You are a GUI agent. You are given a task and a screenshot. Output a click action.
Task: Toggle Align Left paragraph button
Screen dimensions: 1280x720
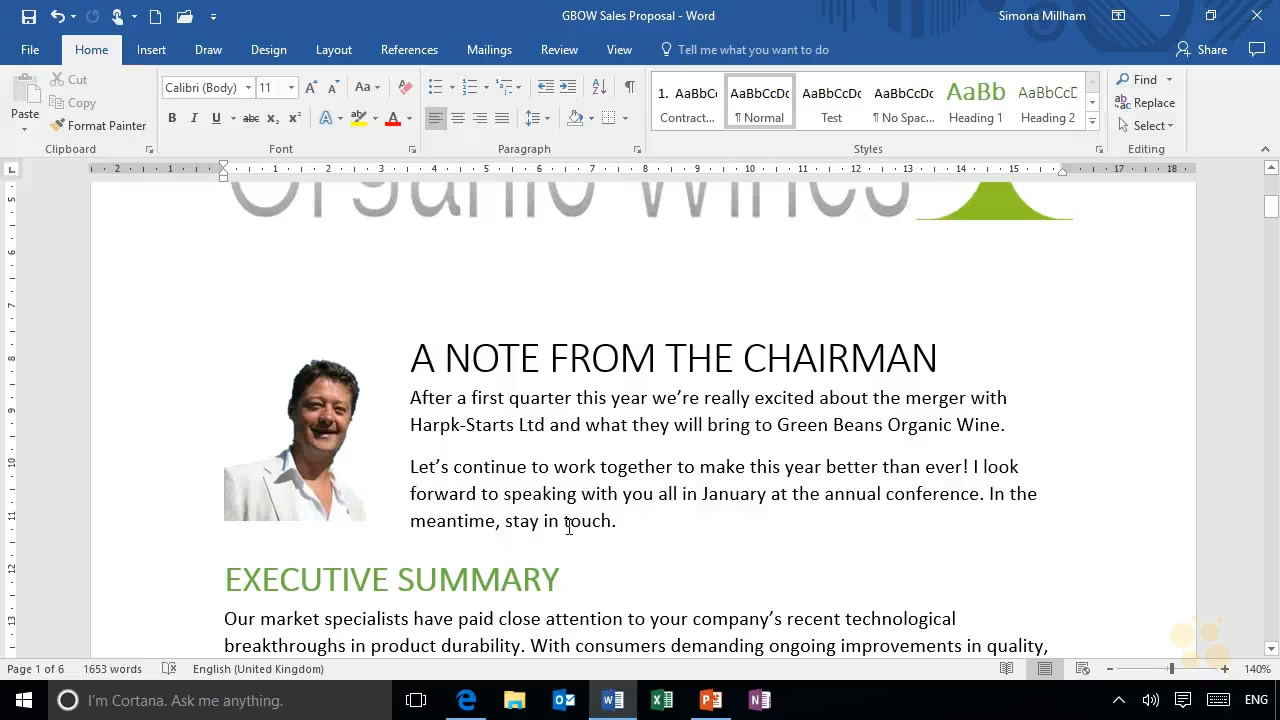pyautogui.click(x=436, y=118)
